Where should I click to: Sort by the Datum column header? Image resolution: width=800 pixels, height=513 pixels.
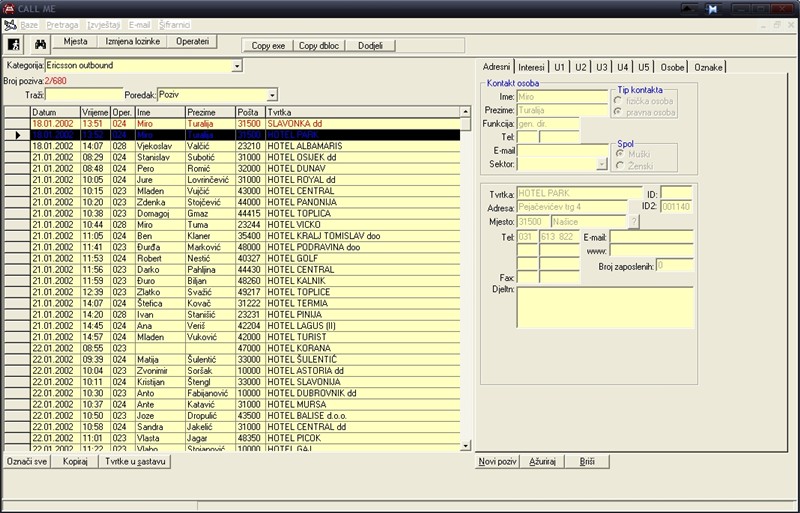coord(55,112)
